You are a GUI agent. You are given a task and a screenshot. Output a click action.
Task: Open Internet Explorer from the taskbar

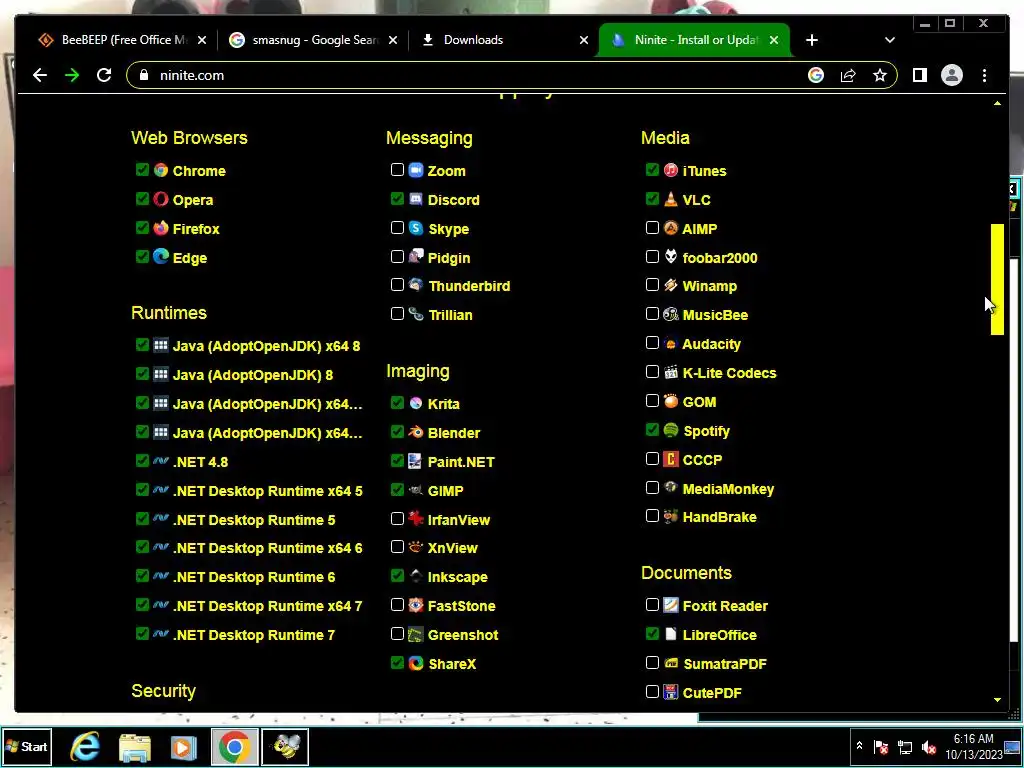point(86,746)
